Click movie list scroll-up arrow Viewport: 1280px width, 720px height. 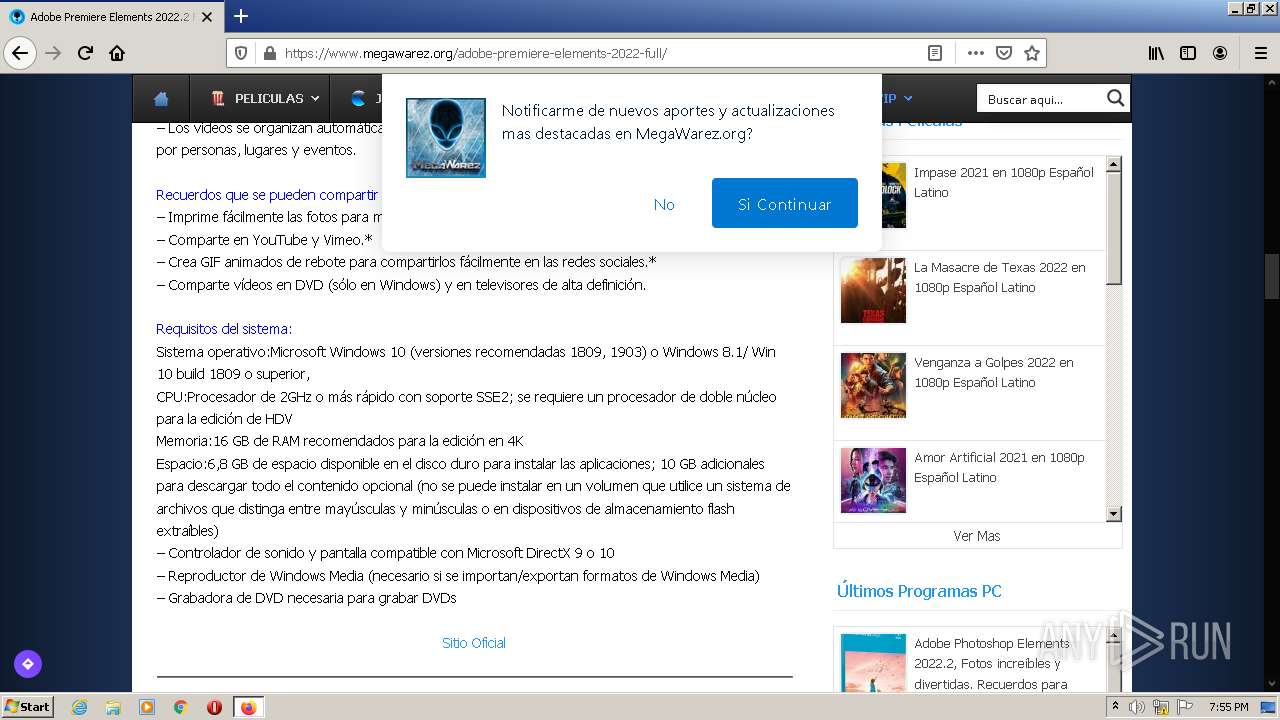click(1114, 164)
